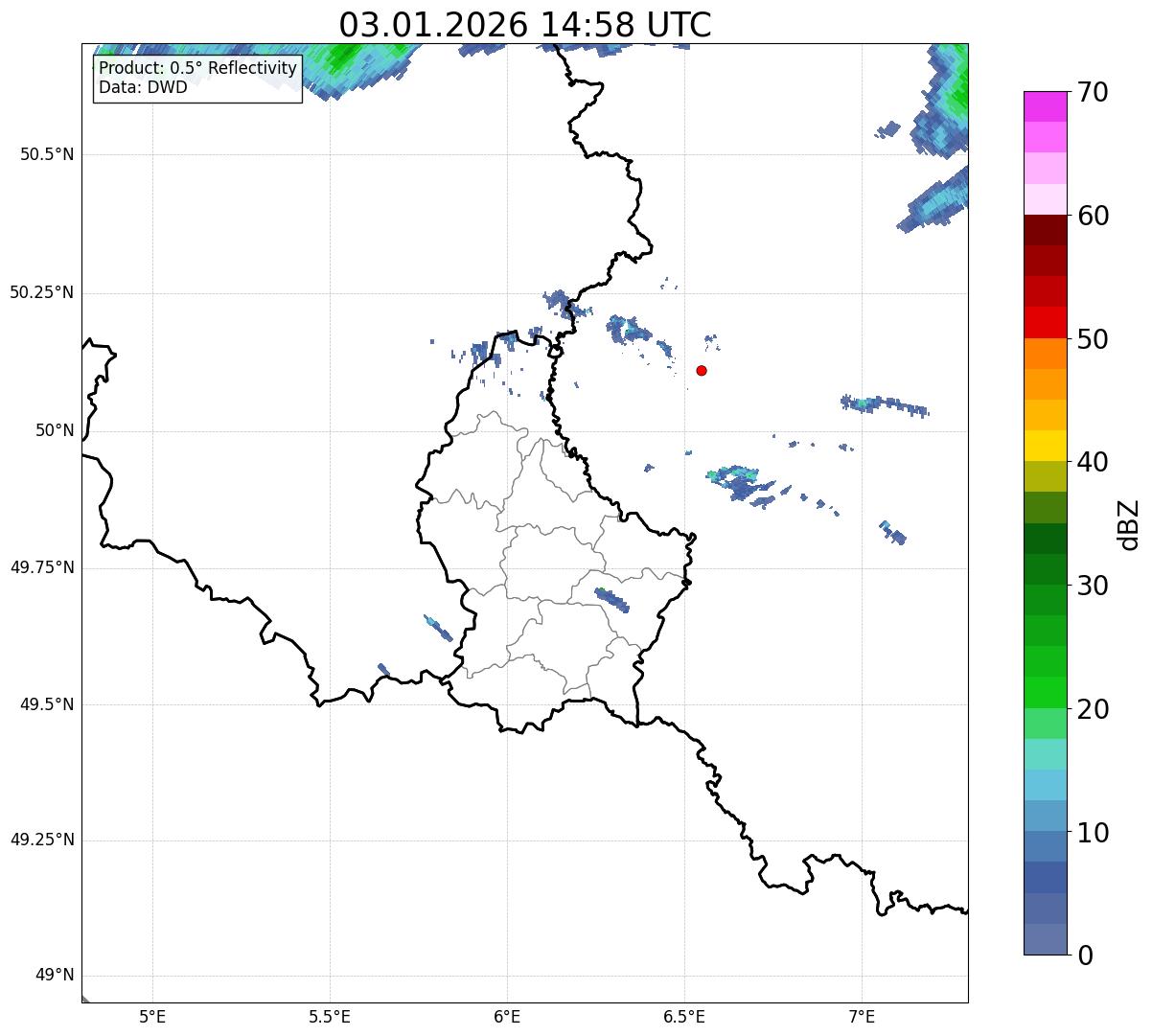Viewport: 1152px width, 1036px height.
Task: Click the radar echo band near 7°E, 50.05°N
Action: click(x=884, y=405)
